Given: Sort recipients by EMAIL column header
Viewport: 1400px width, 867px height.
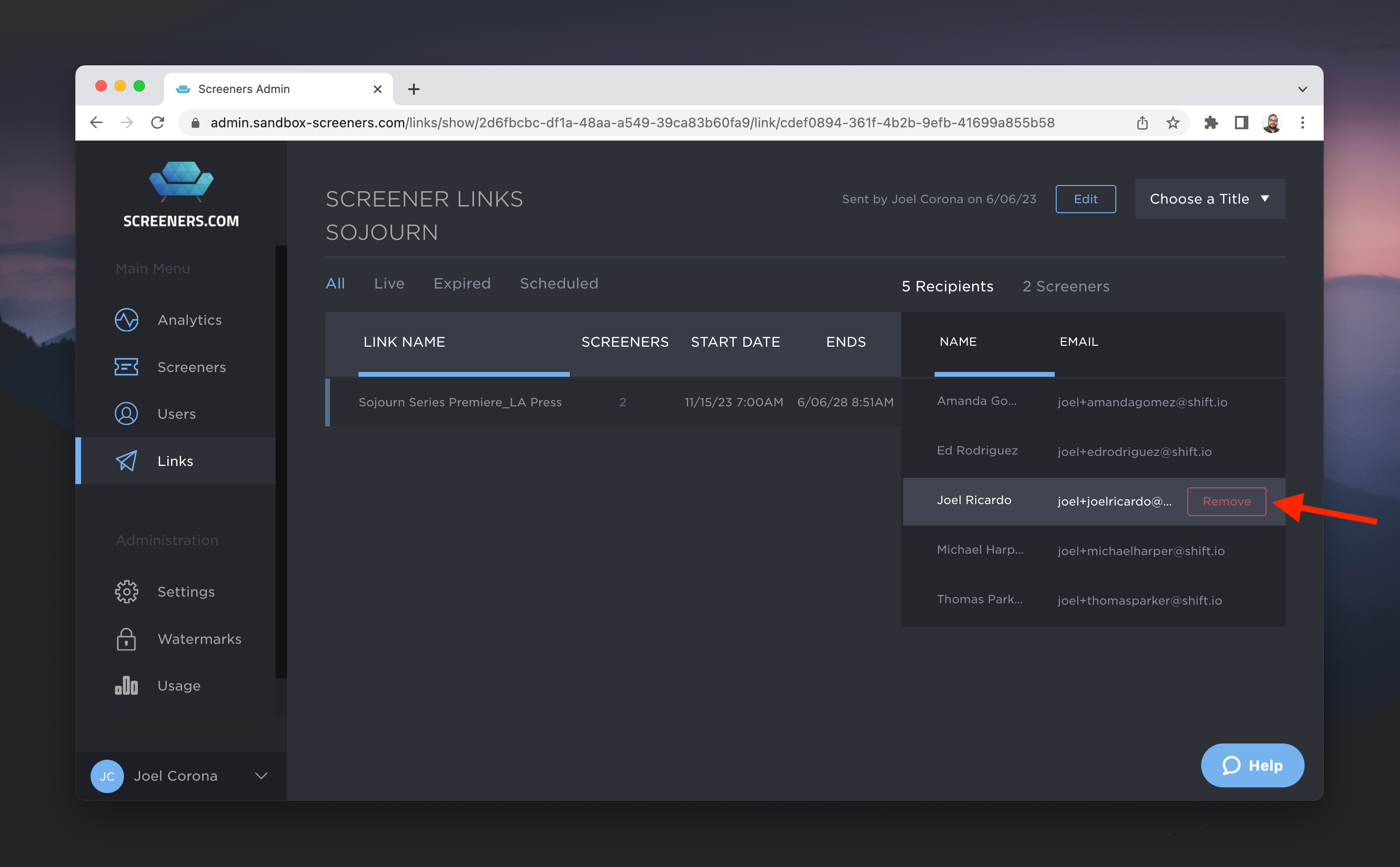Looking at the screenshot, I should (x=1079, y=342).
